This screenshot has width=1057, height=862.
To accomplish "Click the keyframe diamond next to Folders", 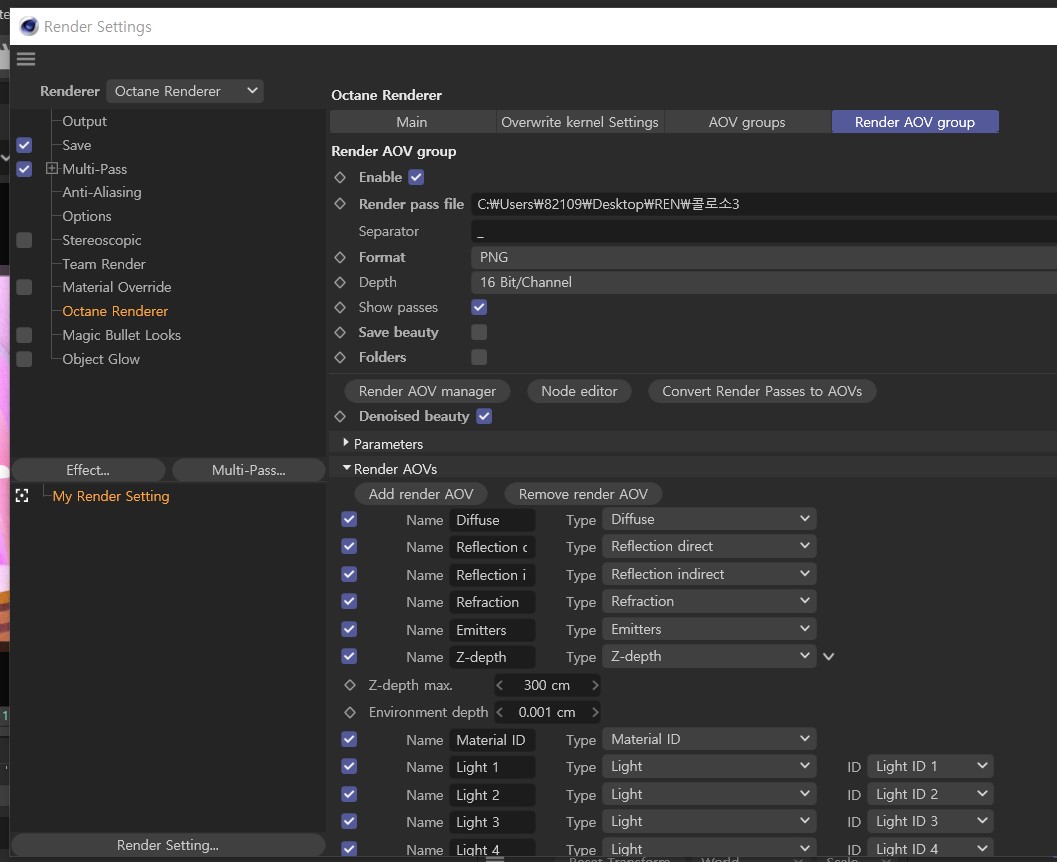I will pos(340,357).
